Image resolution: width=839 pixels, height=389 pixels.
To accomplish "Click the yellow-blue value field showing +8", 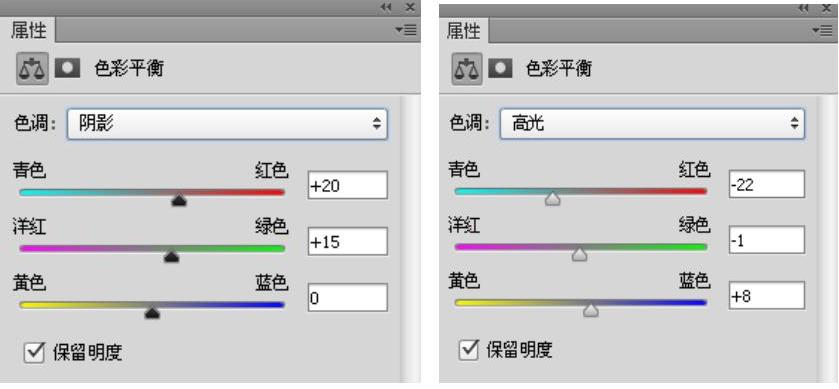I will click(767, 295).
